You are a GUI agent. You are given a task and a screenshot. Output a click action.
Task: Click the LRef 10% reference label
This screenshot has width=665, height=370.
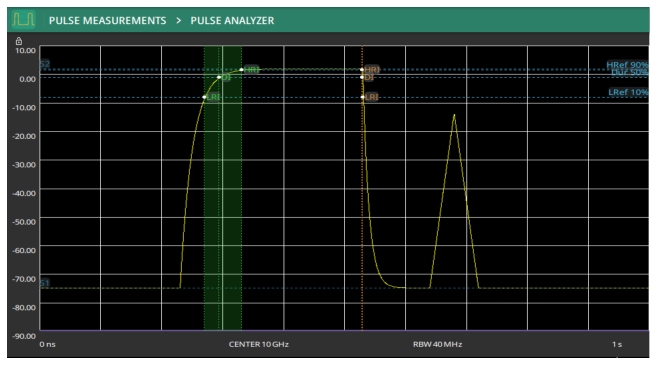pos(628,92)
